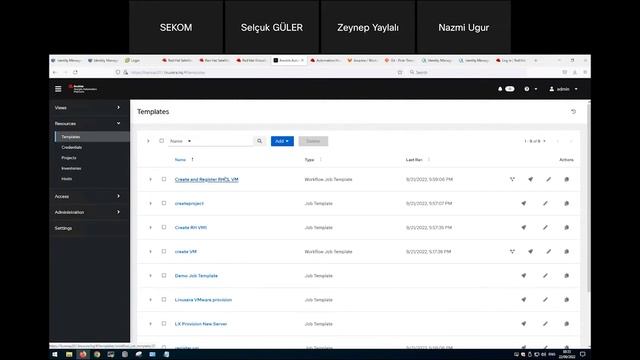Click the notifications bell icon

(x=500, y=89)
